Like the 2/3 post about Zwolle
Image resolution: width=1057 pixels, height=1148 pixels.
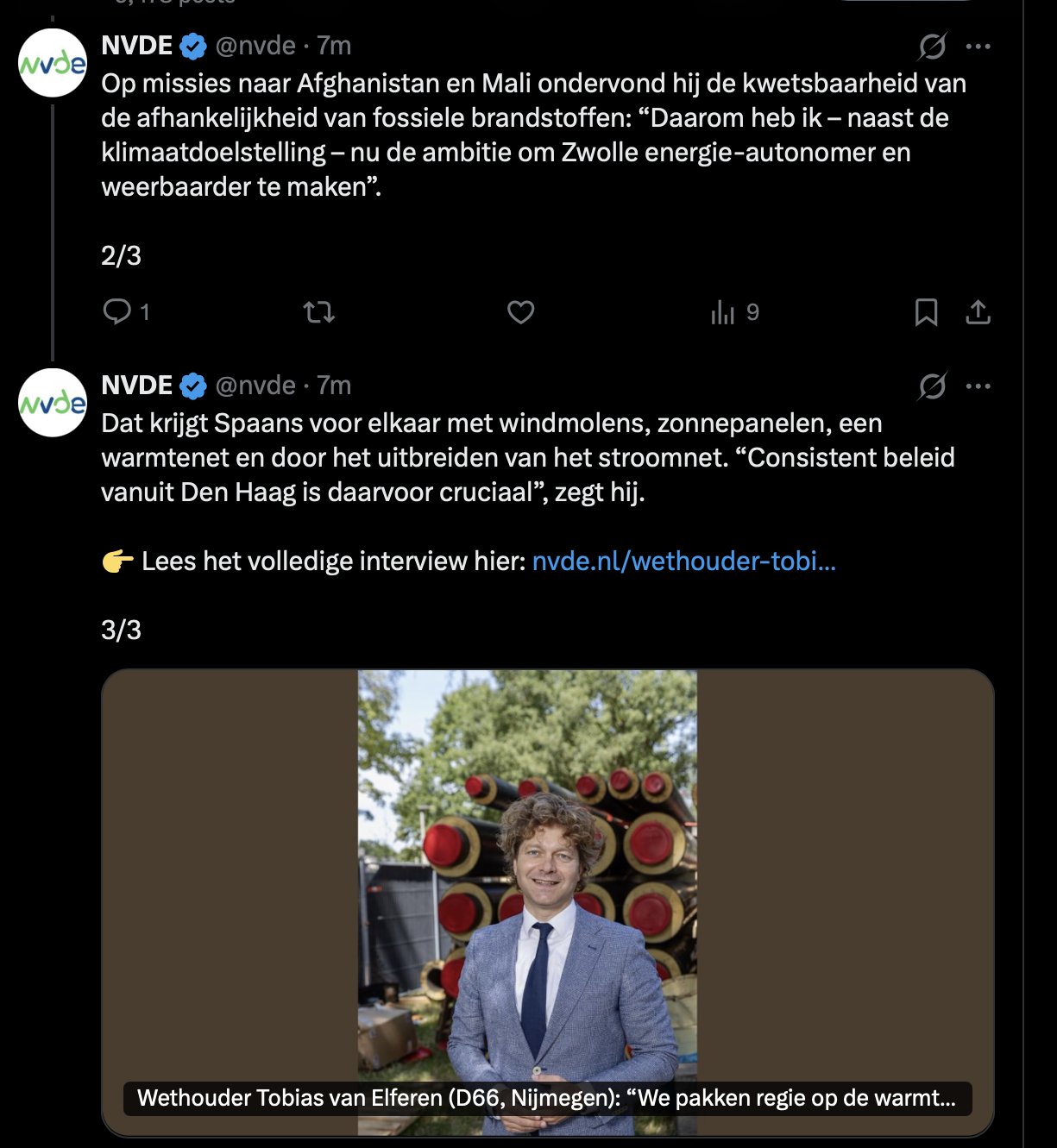click(x=520, y=311)
